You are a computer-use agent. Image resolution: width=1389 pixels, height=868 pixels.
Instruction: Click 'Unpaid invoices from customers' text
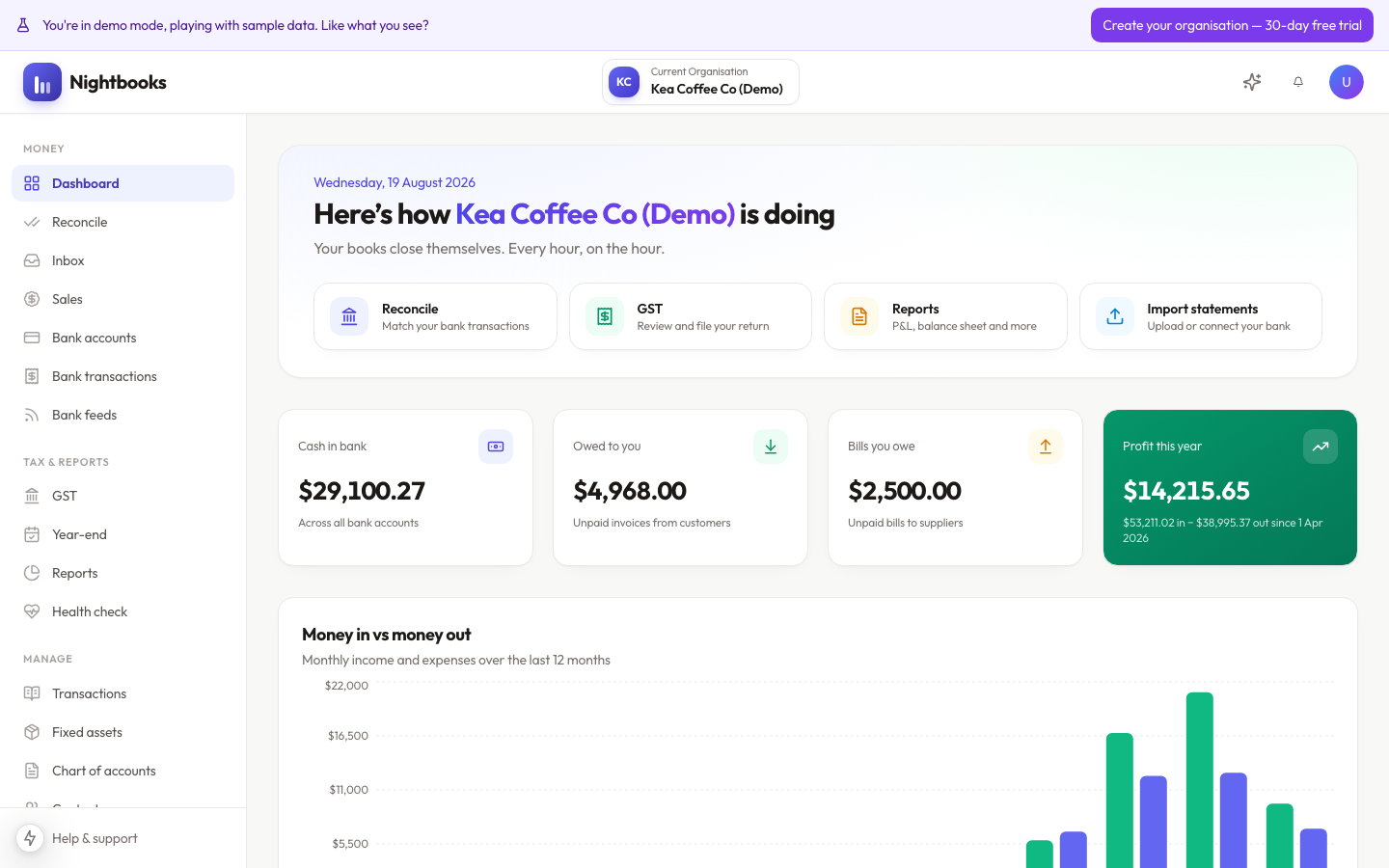652,523
